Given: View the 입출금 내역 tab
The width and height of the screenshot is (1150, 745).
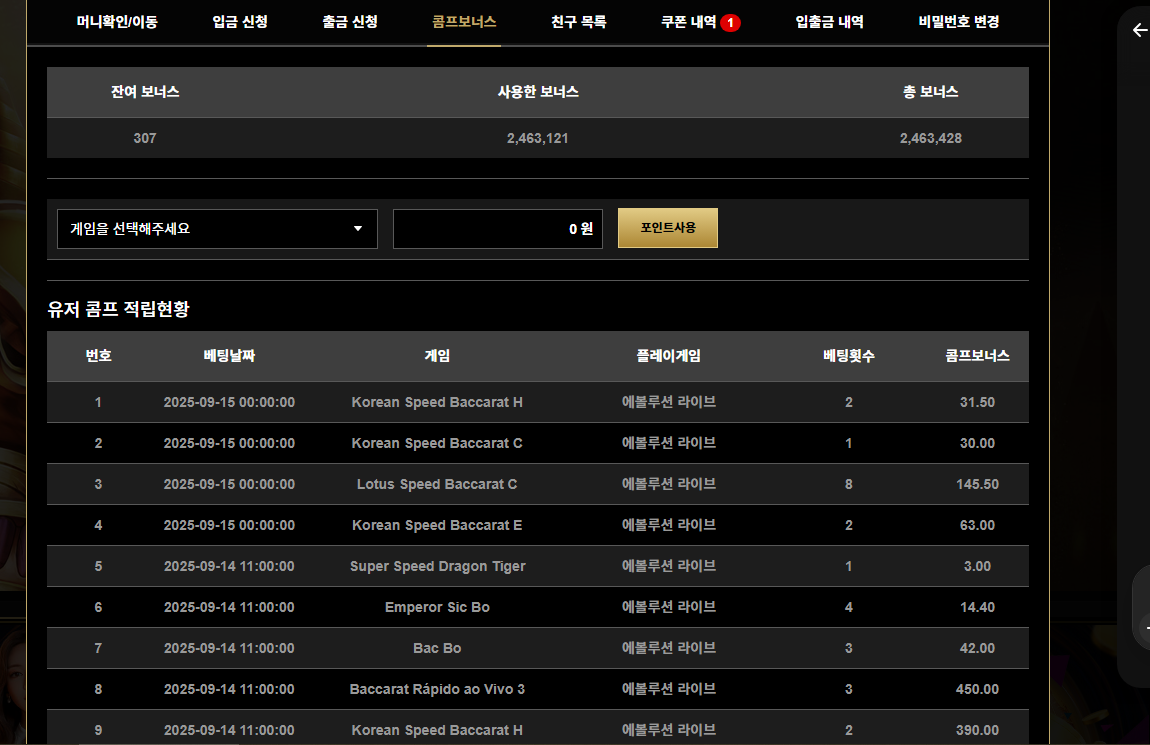Looking at the screenshot, I should click(x=829, y=22).
